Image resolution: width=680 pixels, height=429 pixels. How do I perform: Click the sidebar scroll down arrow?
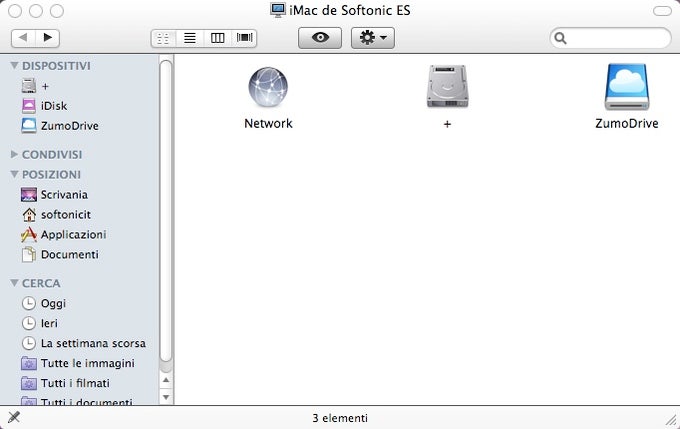tap(166, 396)
